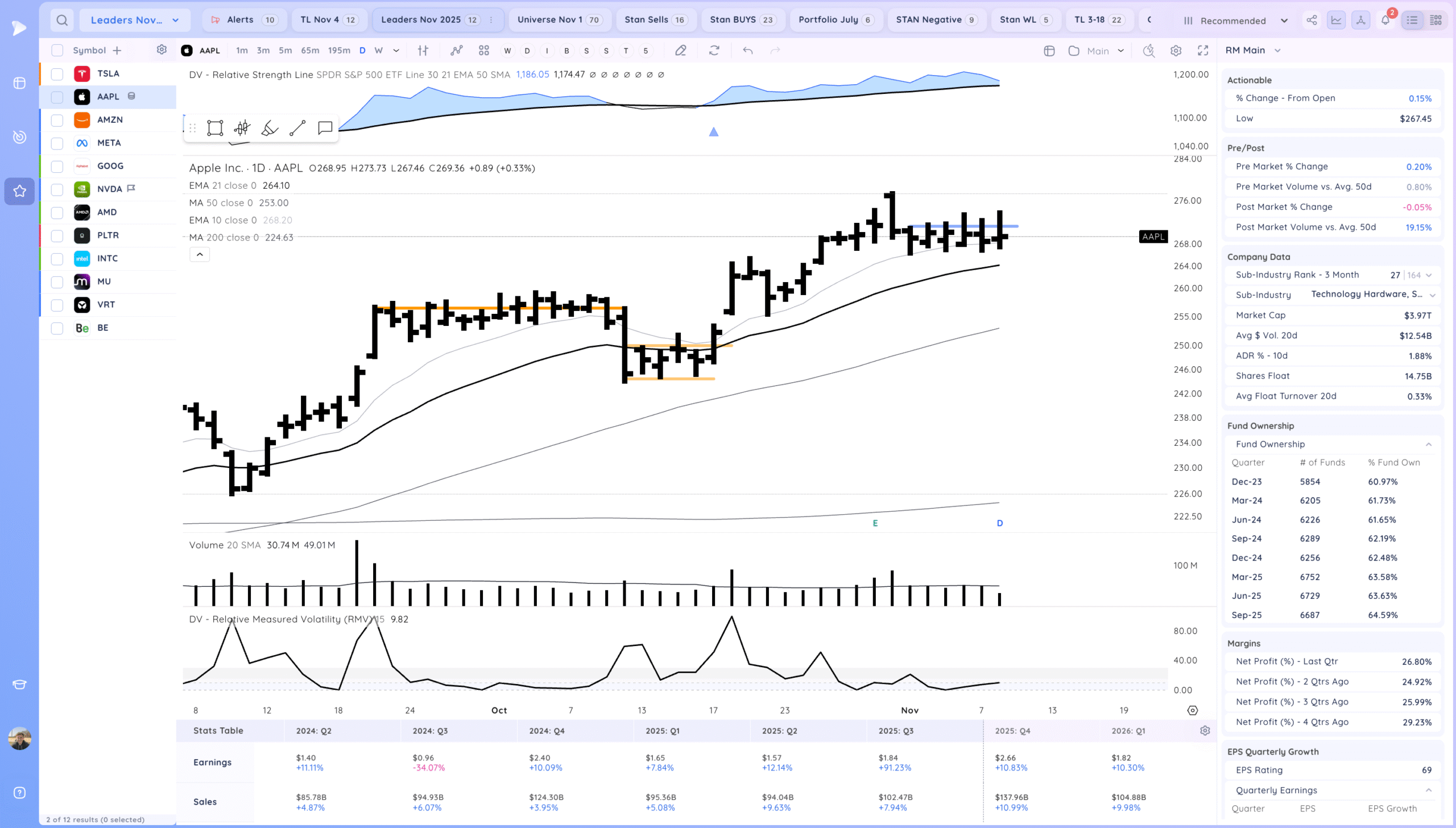This screenshot has width=1456, height=828.
Task: Toggle fullscreen chart mode
Action: (x=1202, y=51)
